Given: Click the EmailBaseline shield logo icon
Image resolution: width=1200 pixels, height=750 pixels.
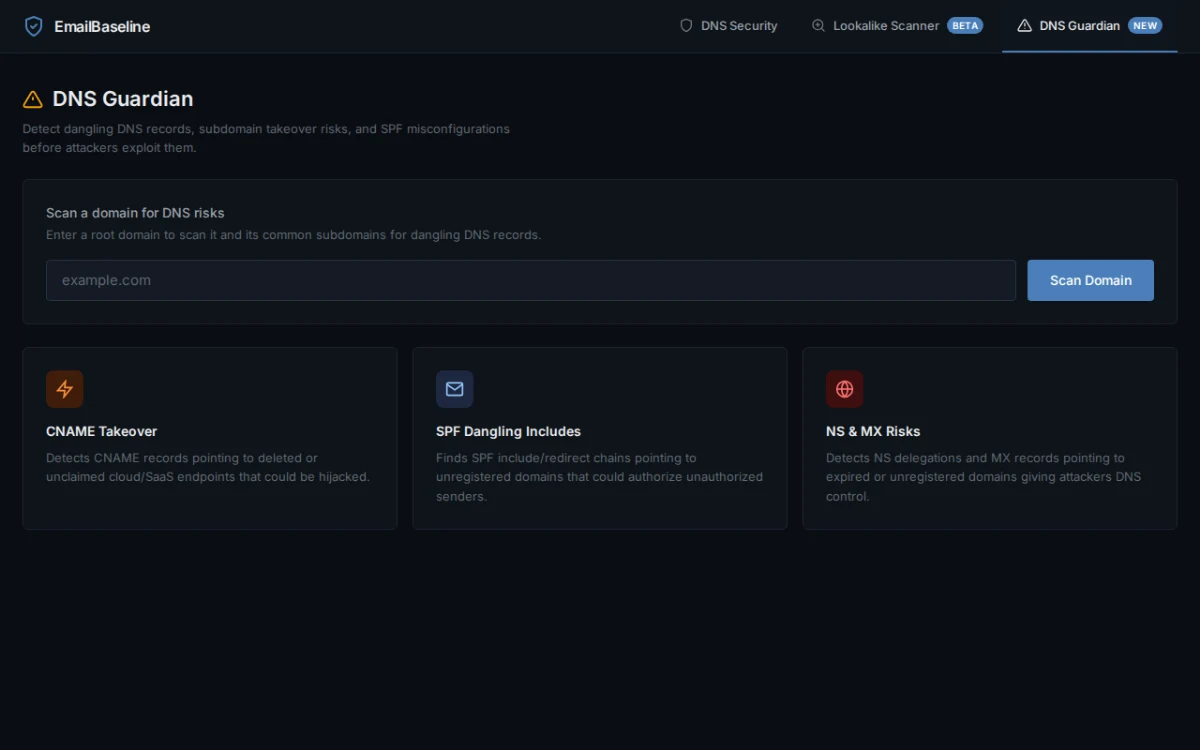Looking at the screenshot, I should [34, 26].
